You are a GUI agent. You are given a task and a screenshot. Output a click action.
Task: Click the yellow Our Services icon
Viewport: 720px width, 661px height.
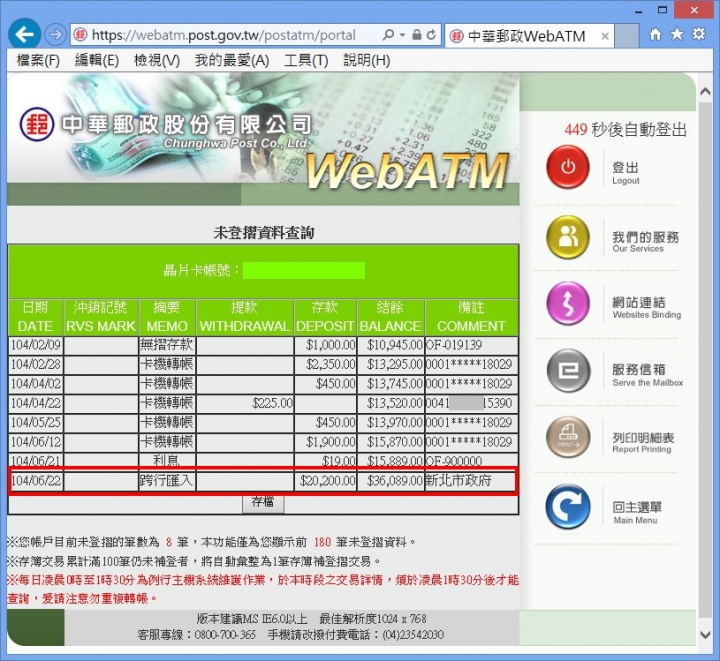coord(568,237)
